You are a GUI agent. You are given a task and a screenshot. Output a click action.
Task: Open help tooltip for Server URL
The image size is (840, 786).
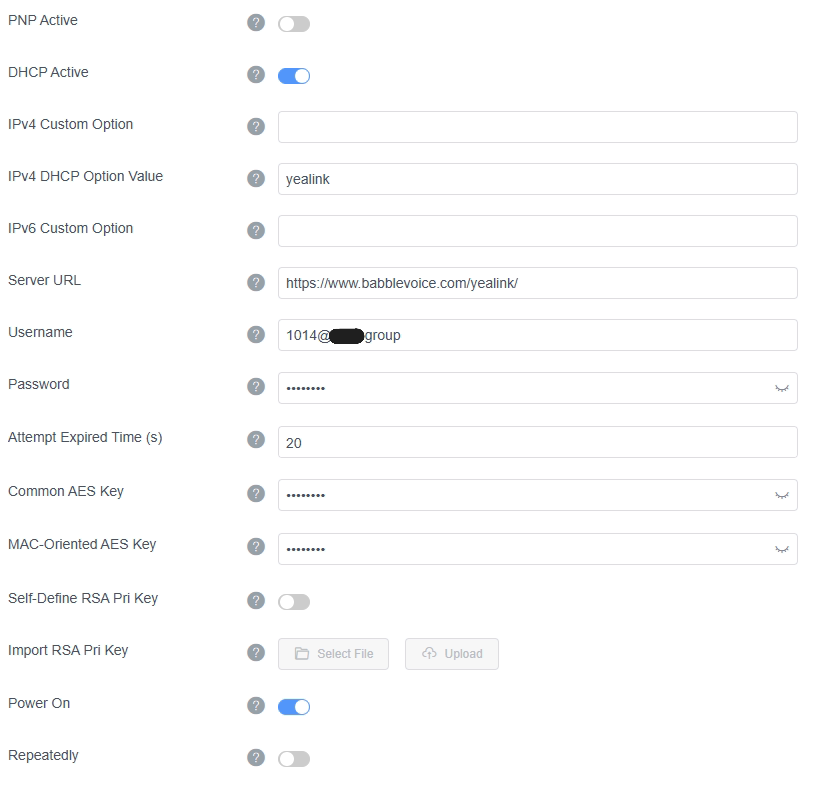pyautogui.click(x=256, y=283)
